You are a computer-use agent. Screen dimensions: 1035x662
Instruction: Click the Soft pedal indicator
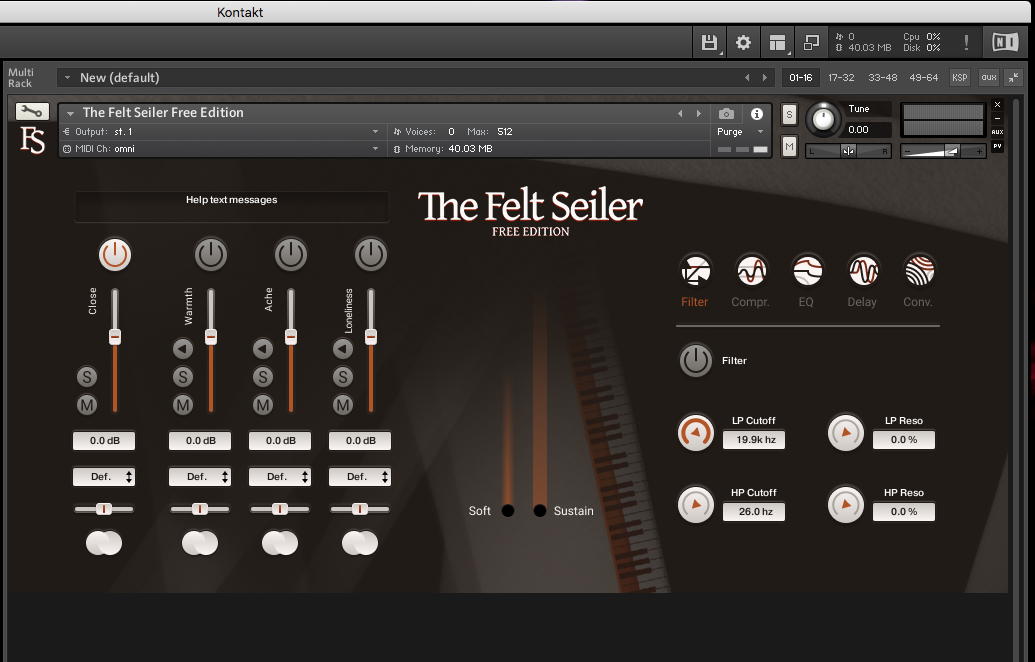click(x=508, y=510)
